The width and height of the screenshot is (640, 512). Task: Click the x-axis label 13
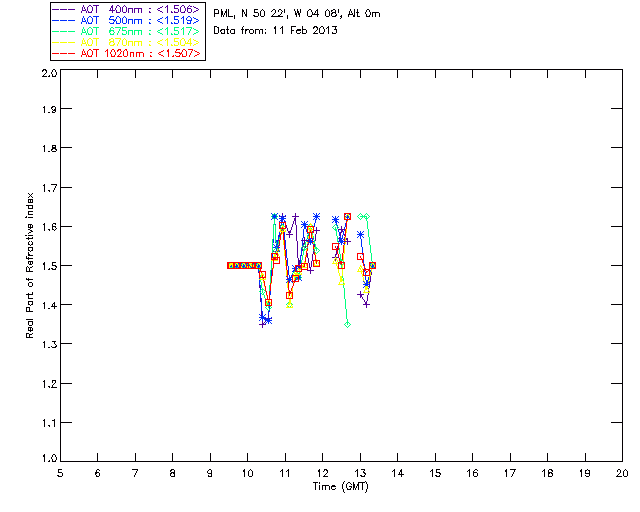pyautogui.click(x=360, y=473)
